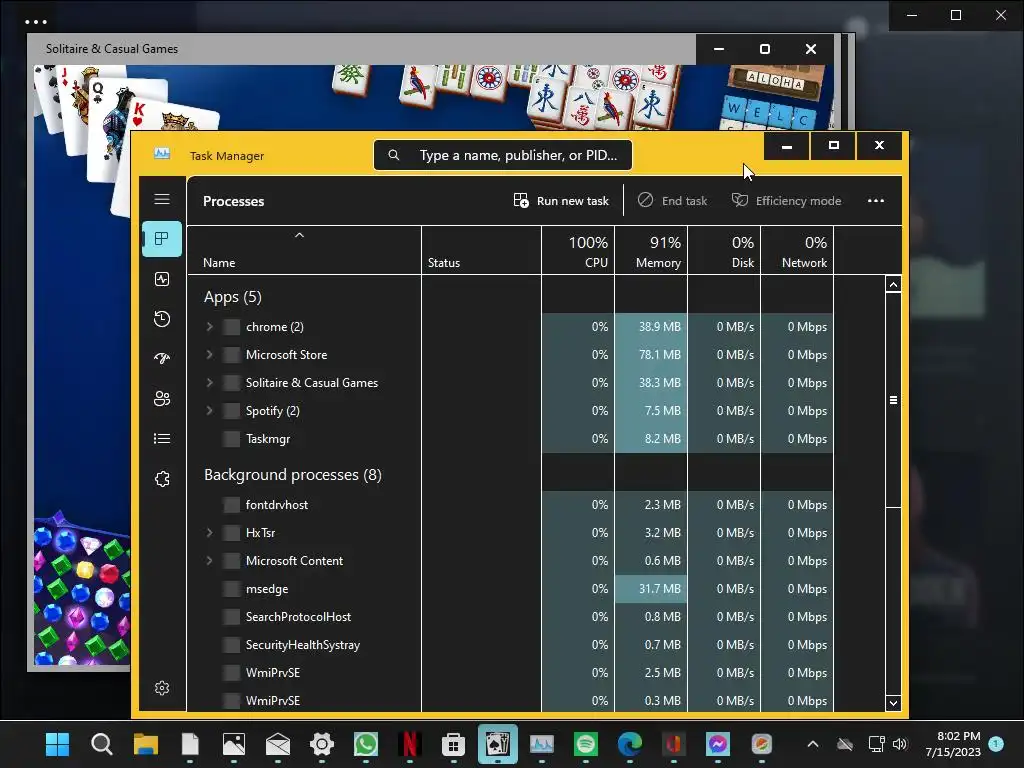Focus the Task Manager search box
Screen dimensions: 1024x768
503,155
